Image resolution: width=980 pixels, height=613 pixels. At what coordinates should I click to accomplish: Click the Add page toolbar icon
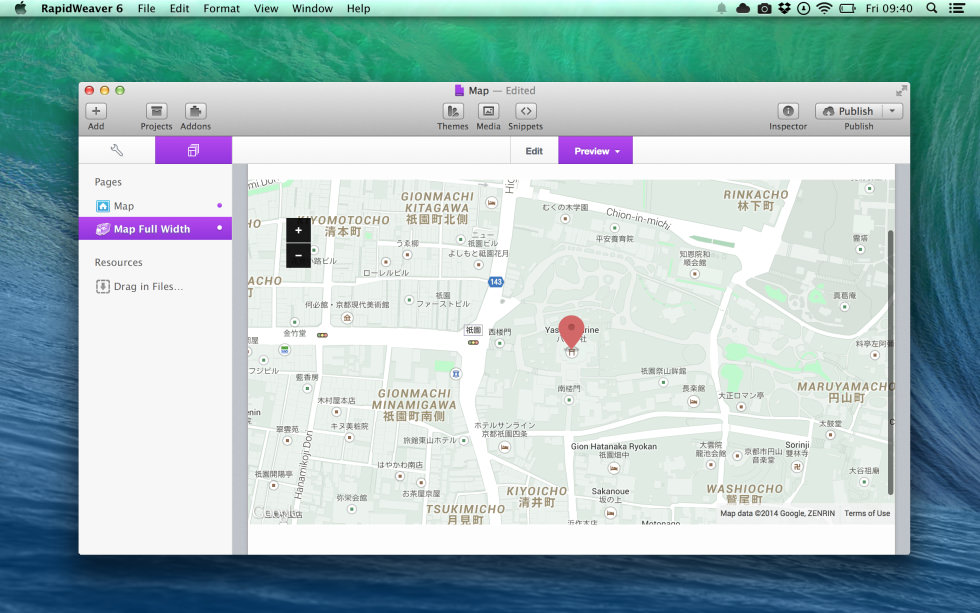coord(96,111)
